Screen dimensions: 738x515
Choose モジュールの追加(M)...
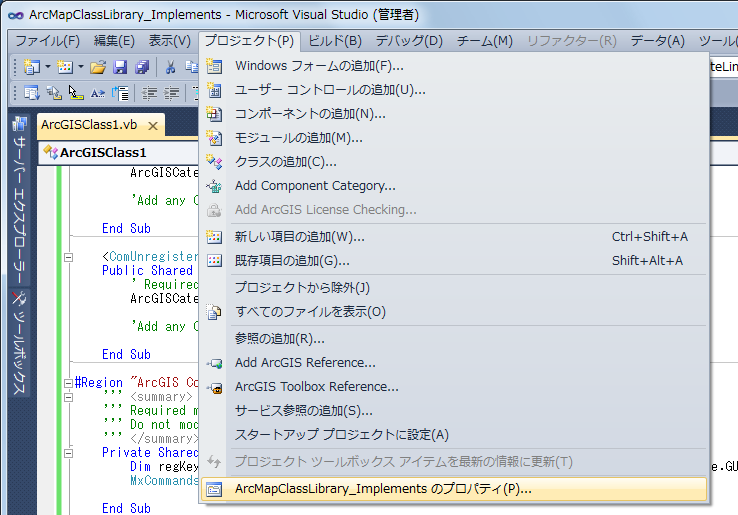click(454, 138)
